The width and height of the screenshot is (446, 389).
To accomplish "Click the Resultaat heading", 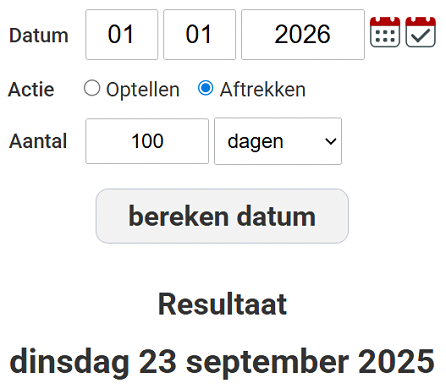I will [x=222, y=304].
